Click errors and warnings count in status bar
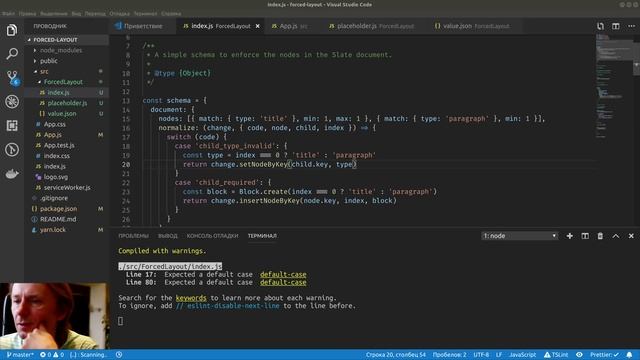The height and width of the screenshot is (360, 640). 52,355
